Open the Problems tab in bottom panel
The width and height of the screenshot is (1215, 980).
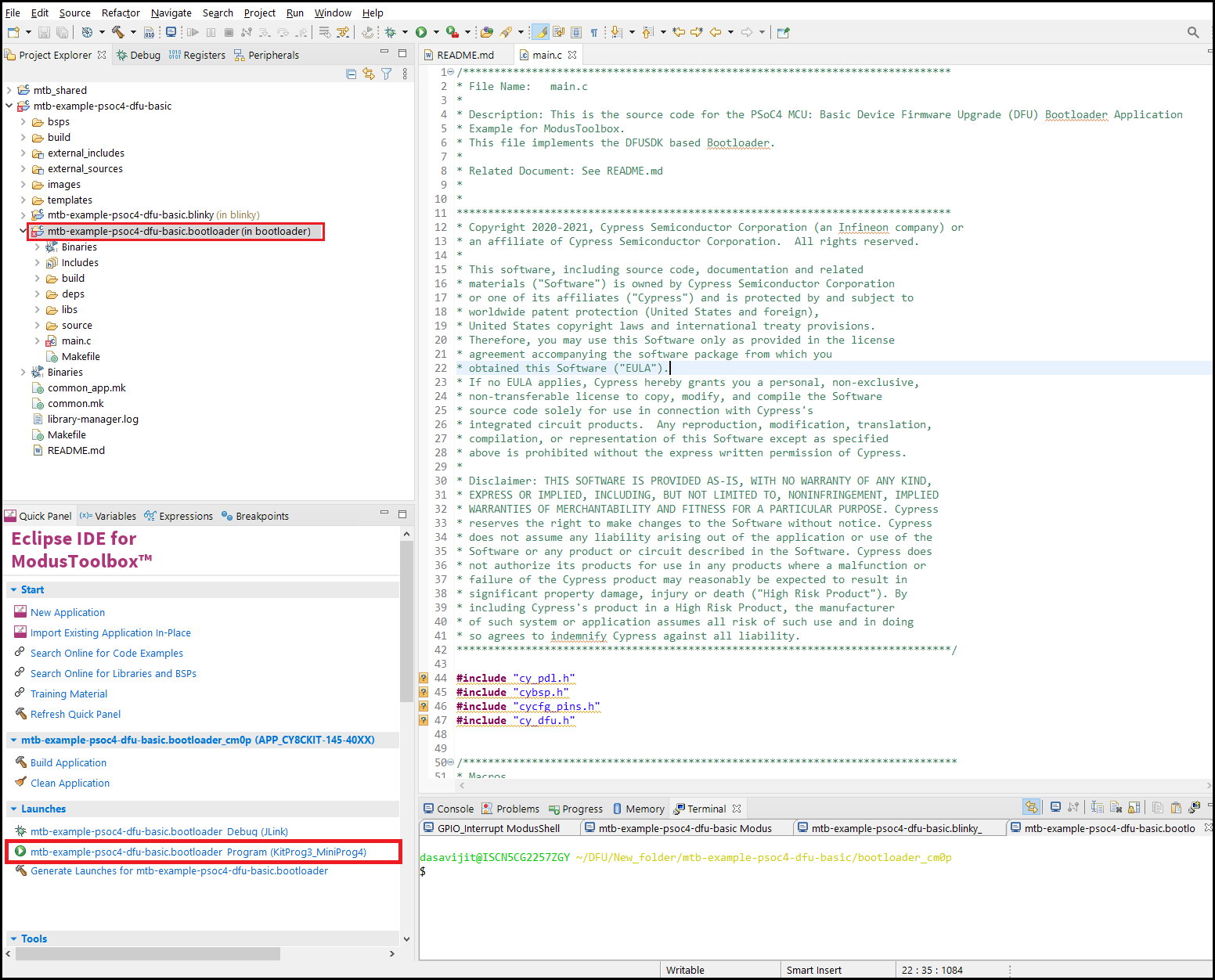[x=510, y=809]
